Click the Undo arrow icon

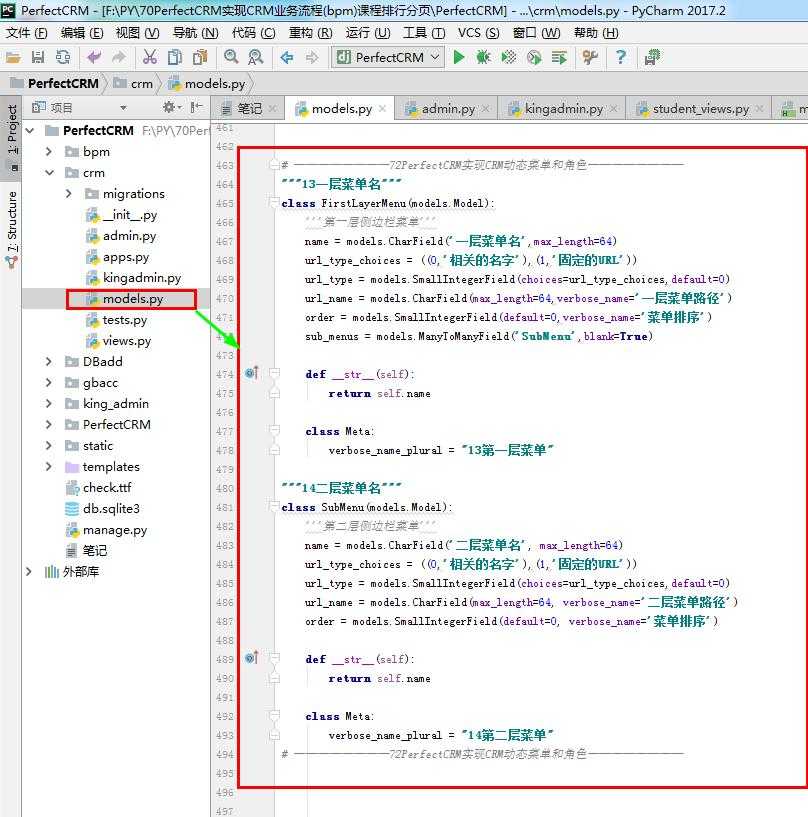(94, 57)
